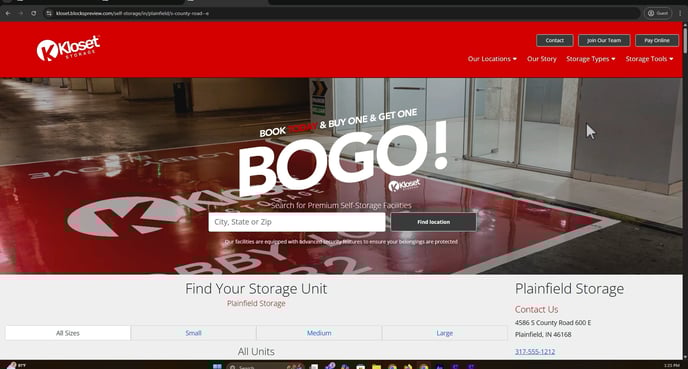Click the small Kloset logo under BOGO banner

click(x=404, y=185)
